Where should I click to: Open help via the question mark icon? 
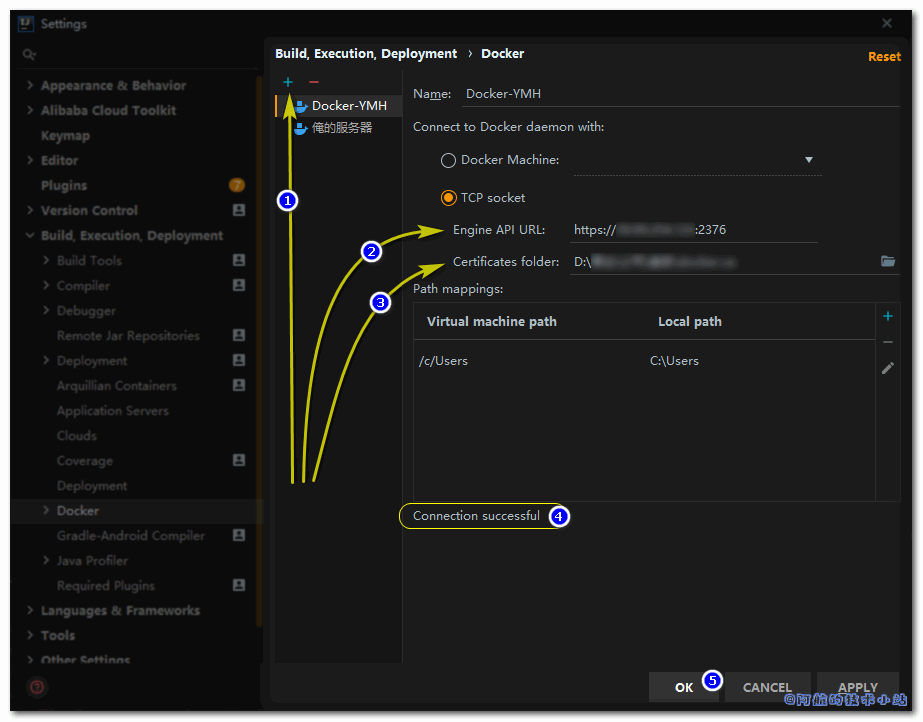[x=36, y=687]
